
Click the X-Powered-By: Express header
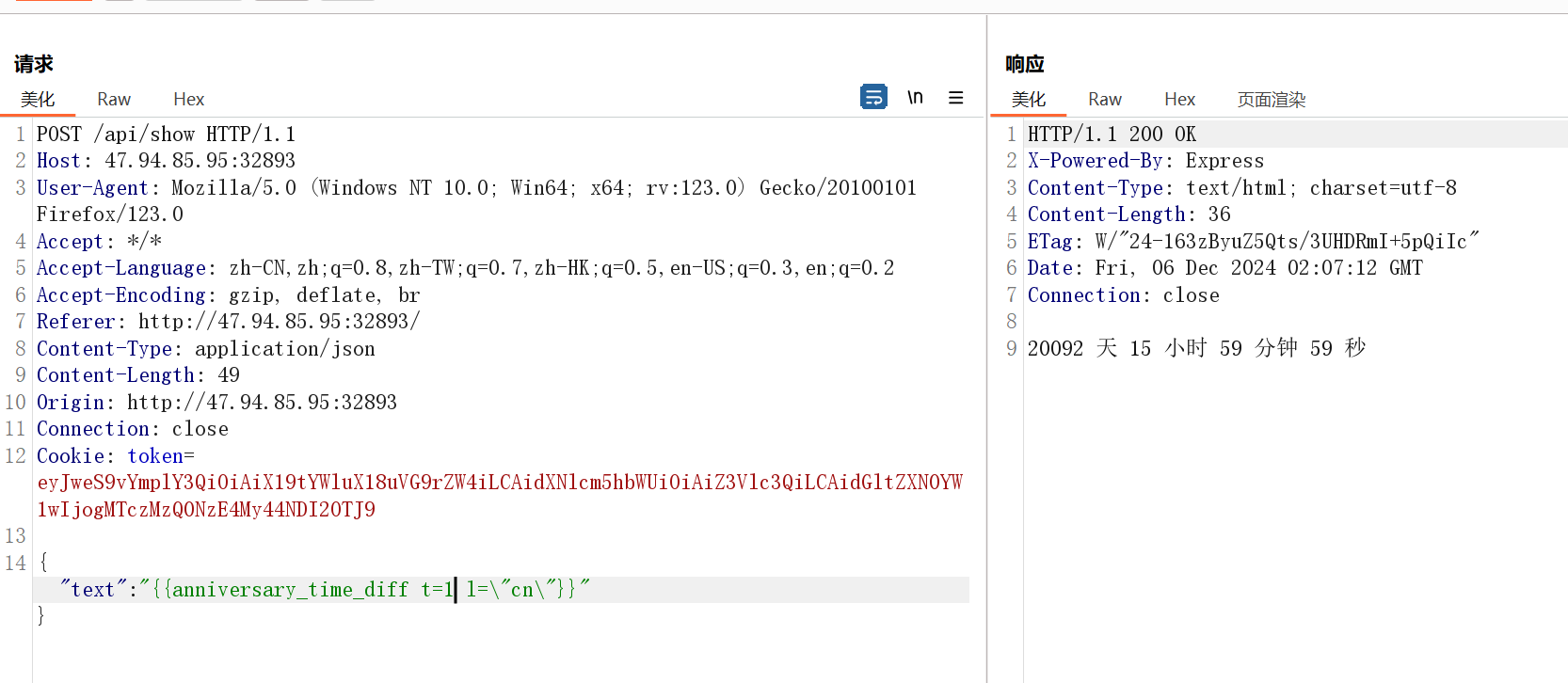(x=1145, y=161)
